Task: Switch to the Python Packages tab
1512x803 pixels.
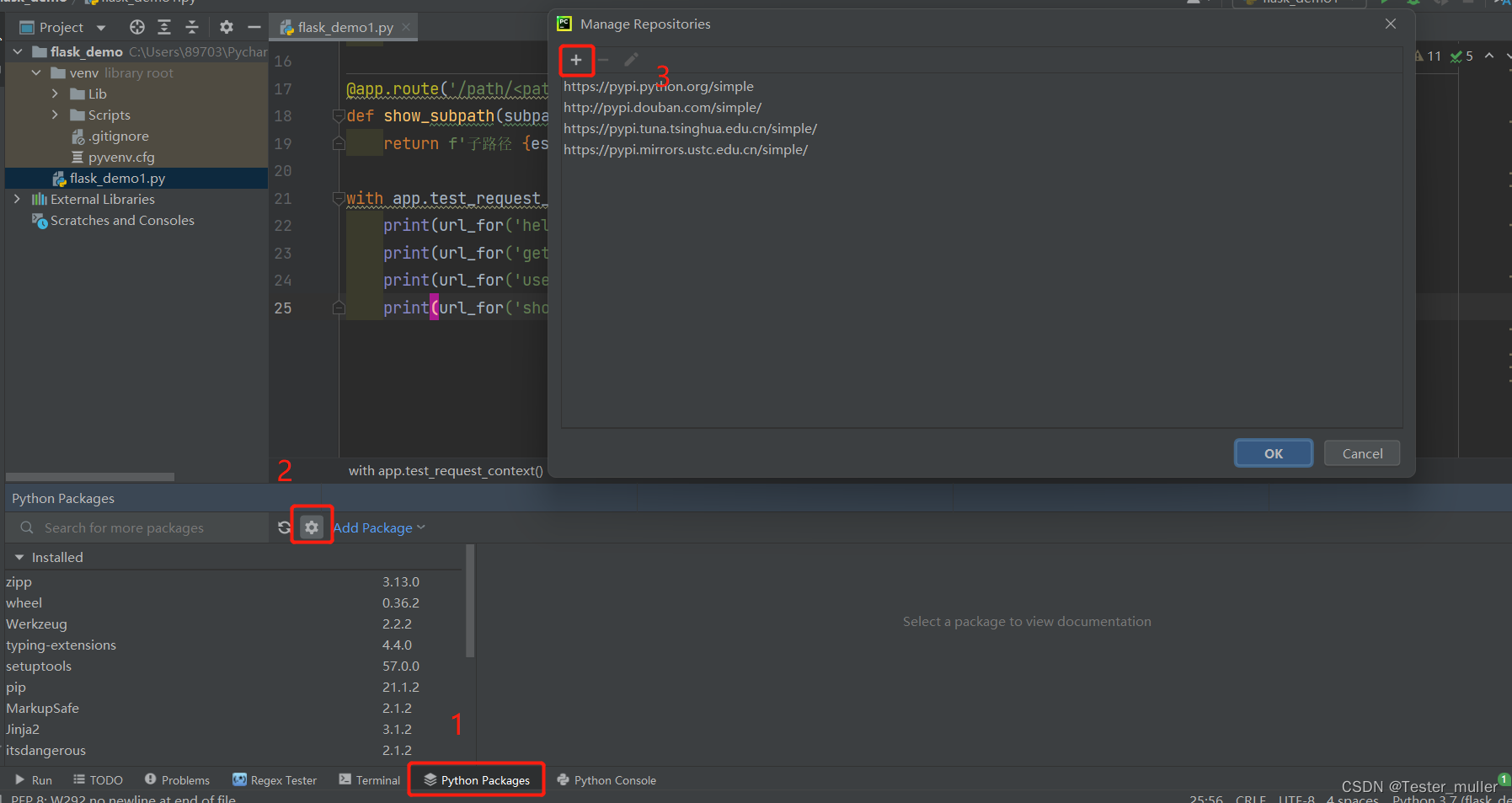Action: (x=477, y=780)
